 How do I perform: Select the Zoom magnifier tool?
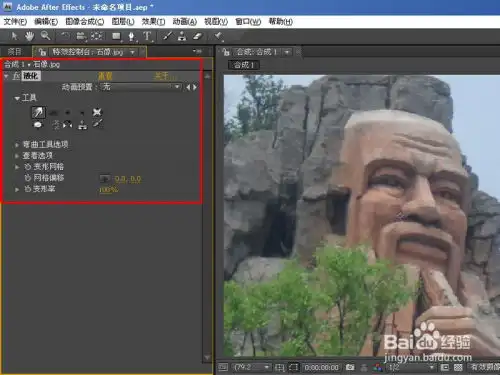pyautogui.click(x=45, y=36)
